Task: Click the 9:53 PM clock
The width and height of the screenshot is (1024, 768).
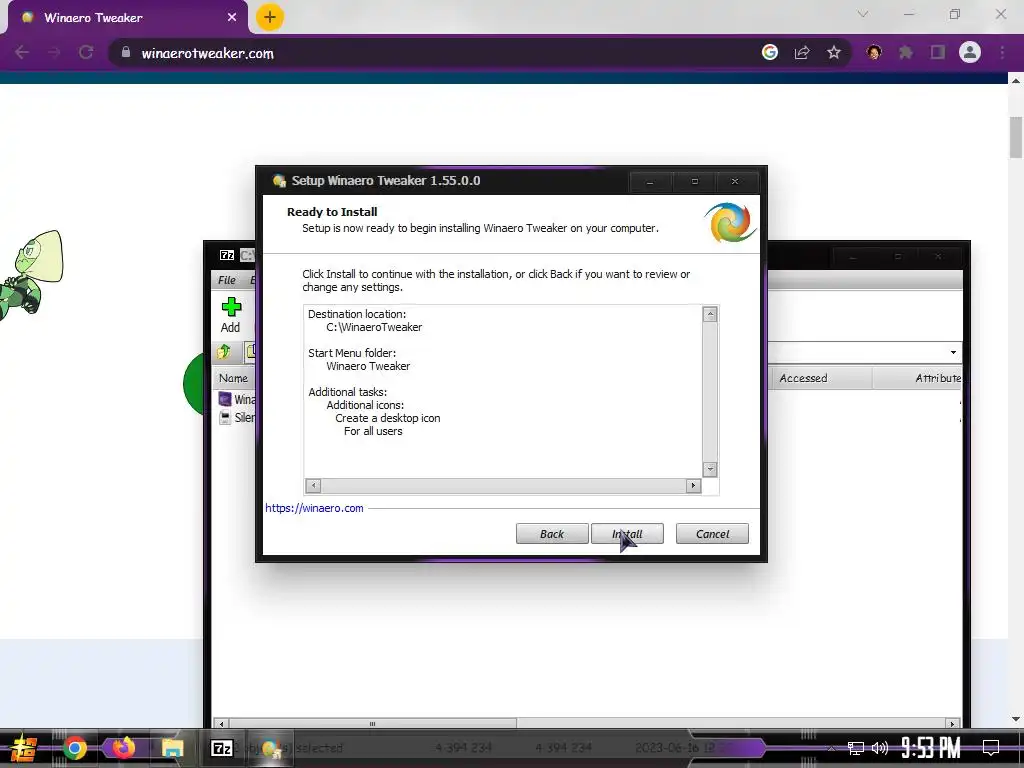Action: pyautogui.click(x=930, y=748)
